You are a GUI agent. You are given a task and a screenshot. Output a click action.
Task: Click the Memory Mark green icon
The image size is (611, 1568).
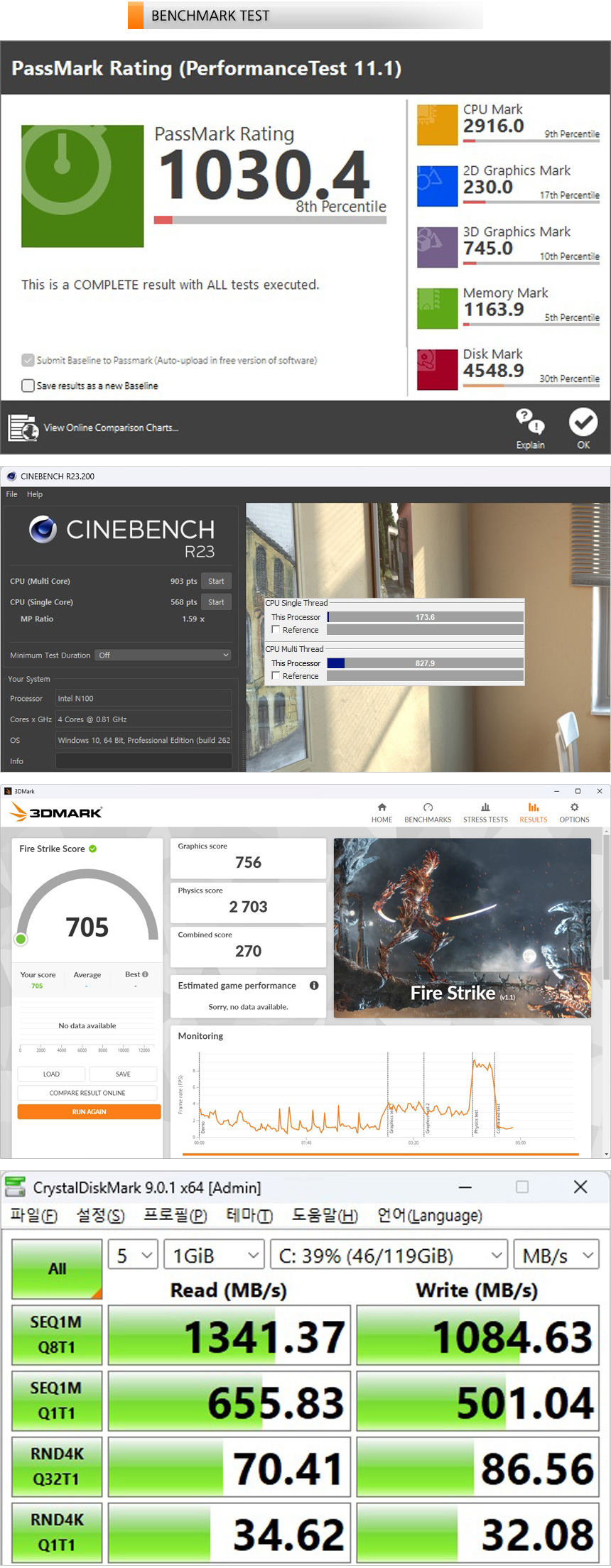(437, 308)
